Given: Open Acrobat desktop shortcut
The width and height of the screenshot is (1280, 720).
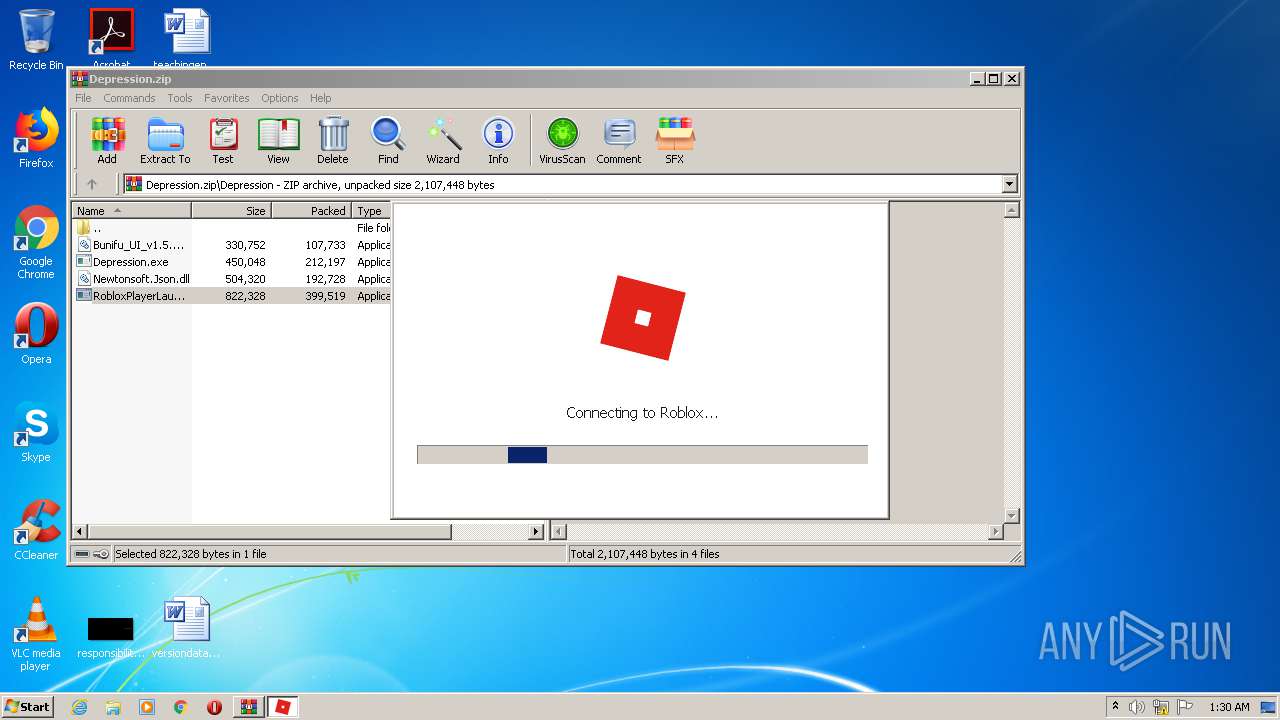Looking at the screenshot, I should click(x=111, y=38).
